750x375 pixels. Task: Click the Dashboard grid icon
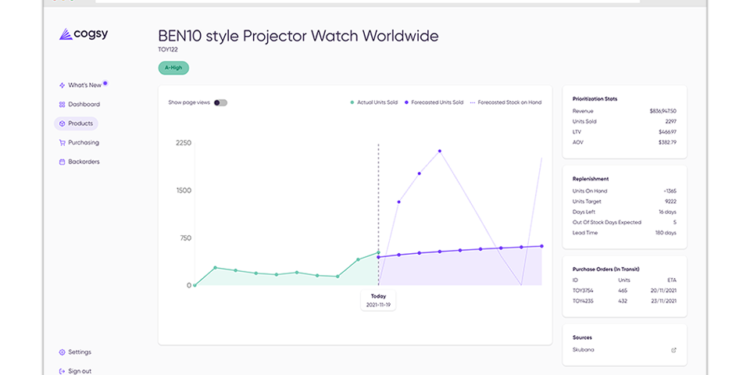tap(62, 104)
